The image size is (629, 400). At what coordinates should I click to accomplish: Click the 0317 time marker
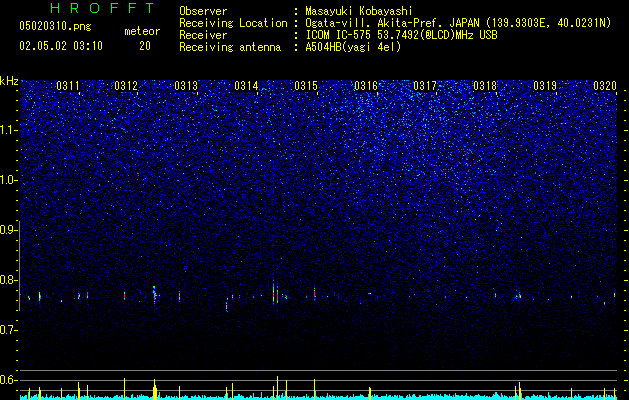pos(425,86)
